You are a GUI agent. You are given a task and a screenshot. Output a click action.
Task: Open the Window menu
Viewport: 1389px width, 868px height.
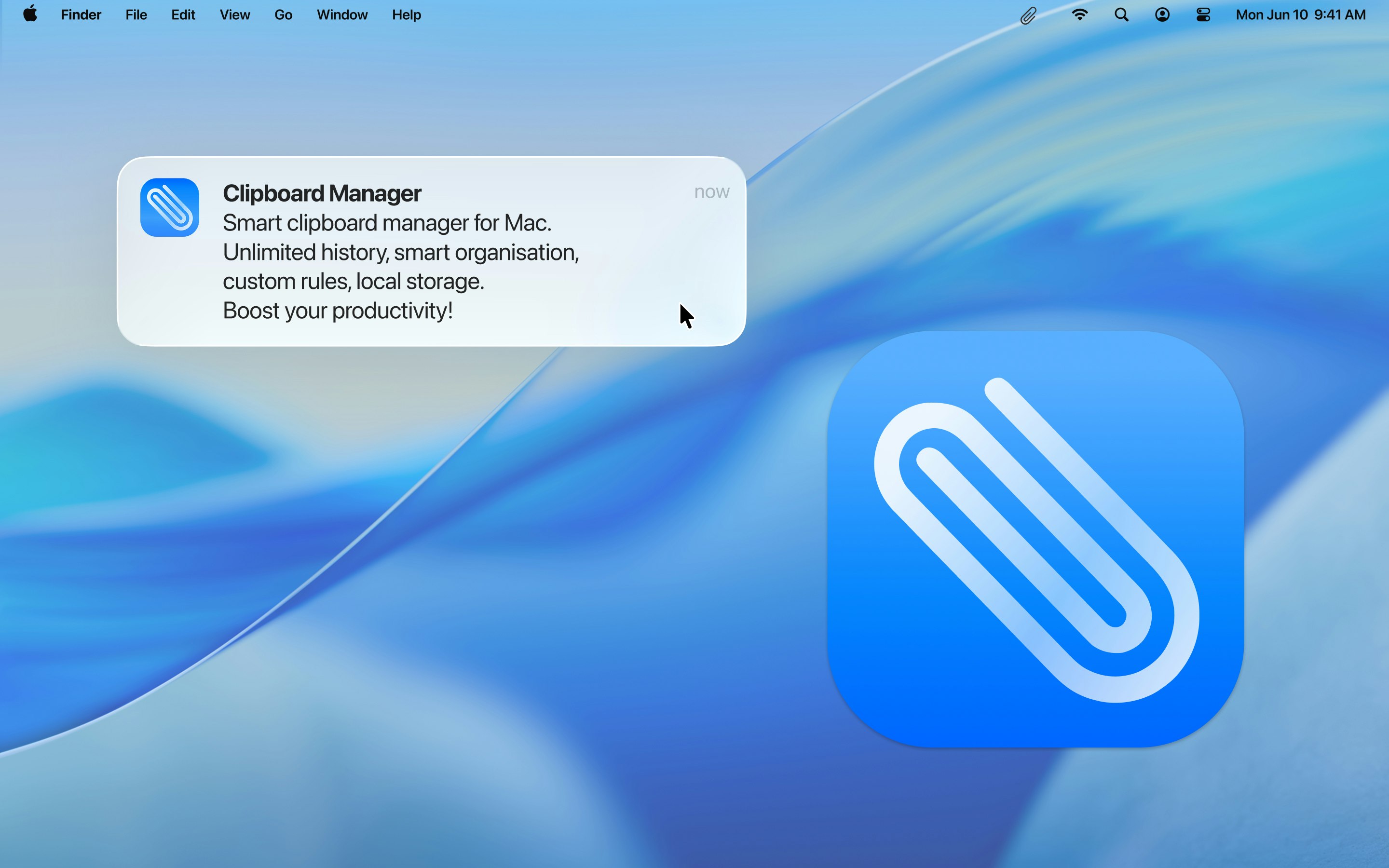(x=341, y=14)
